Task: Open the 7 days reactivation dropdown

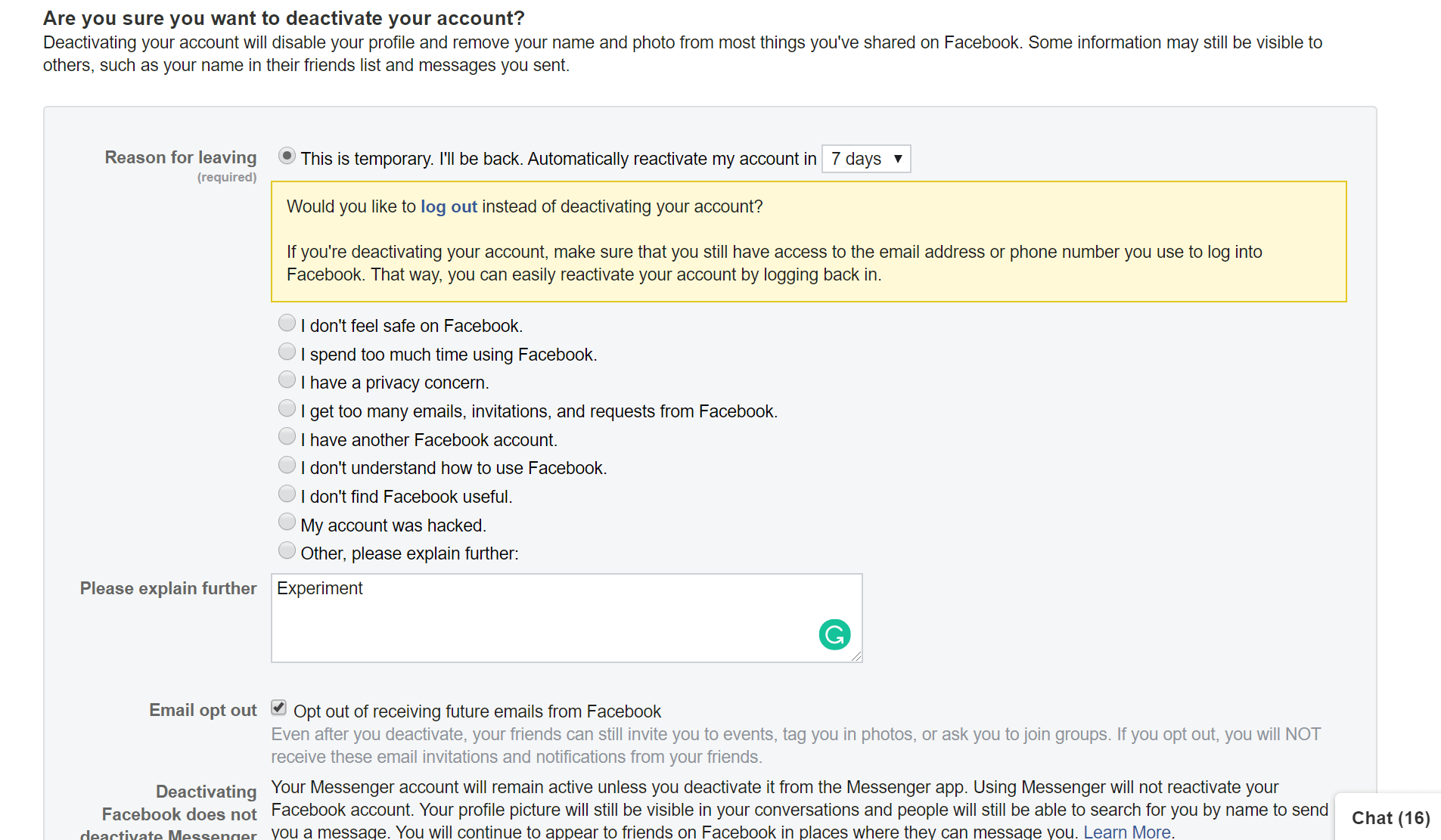Action: tap(866, 159)
